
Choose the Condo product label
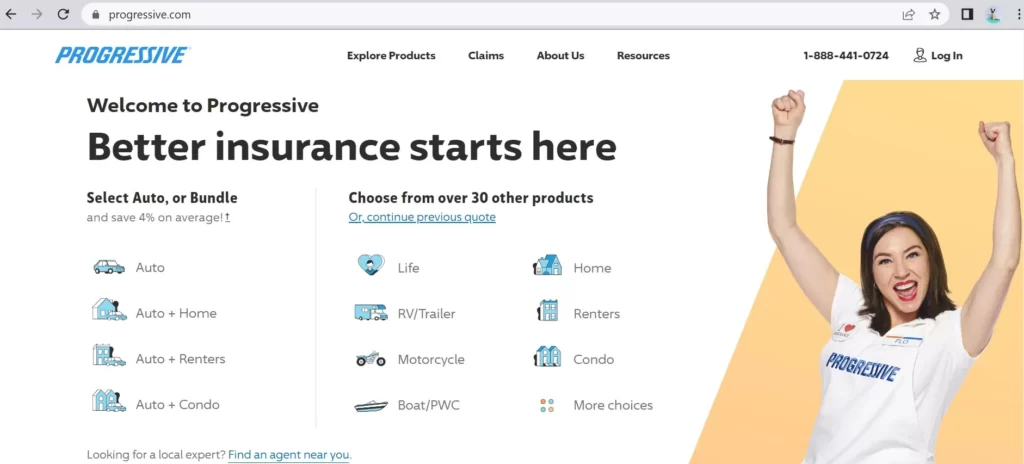[x=594, y=359]
